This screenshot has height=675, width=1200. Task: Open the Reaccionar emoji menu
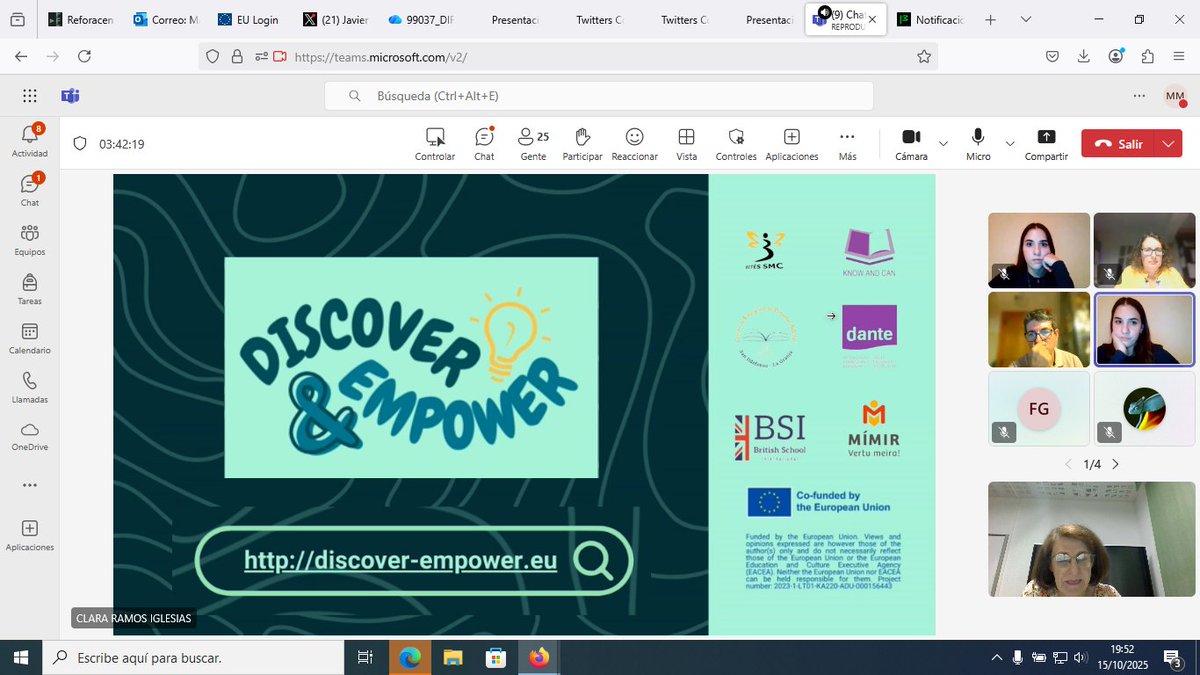click(x=635, y=144)
